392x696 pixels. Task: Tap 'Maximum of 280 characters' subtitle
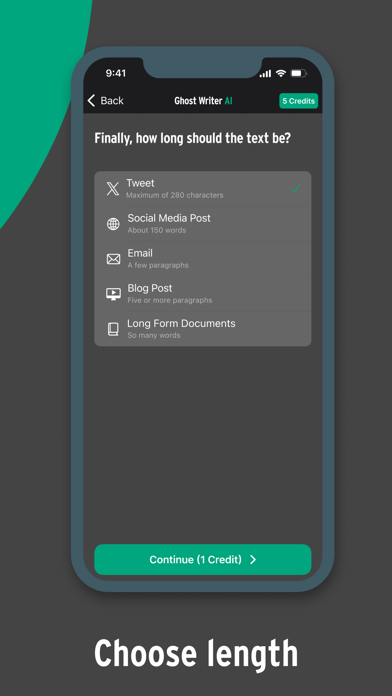point(174,195)
